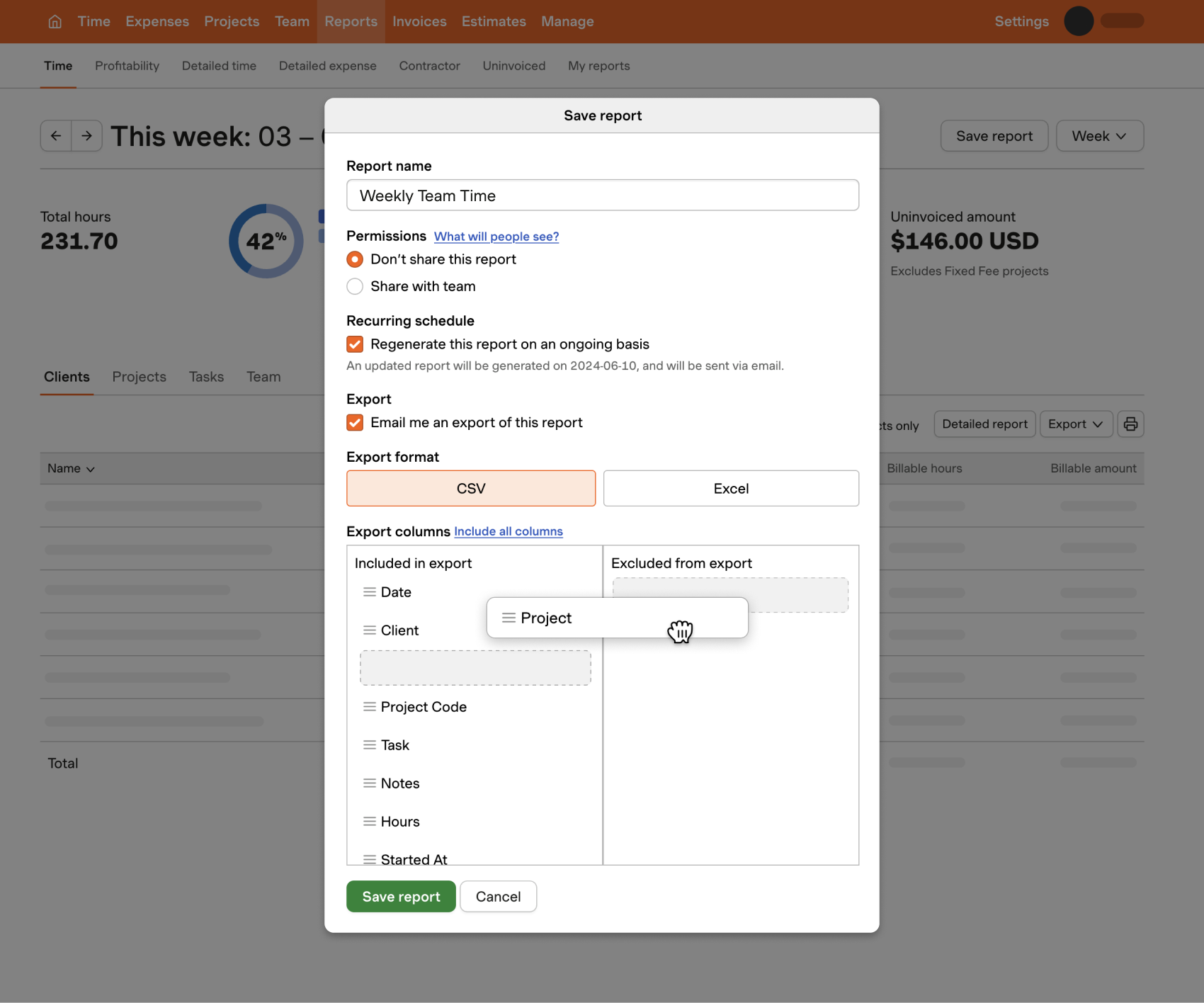This screenshot has height=1003, width=1204.
Task: Click the 42% donut chart
Action: pos(265,241)
